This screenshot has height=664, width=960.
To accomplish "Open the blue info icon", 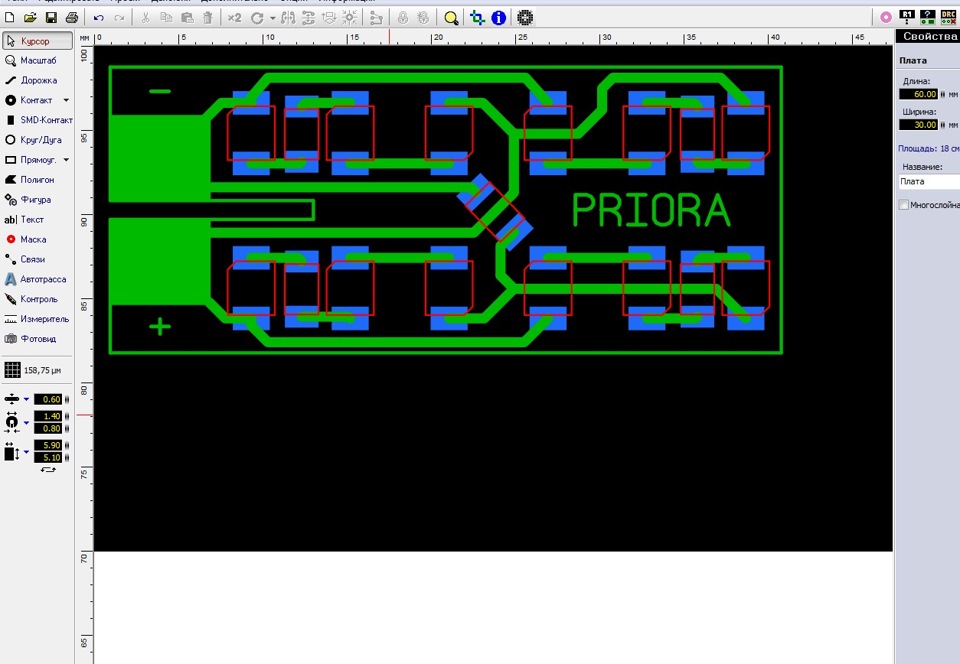I will pyautogui.click(x=499, y=18).
